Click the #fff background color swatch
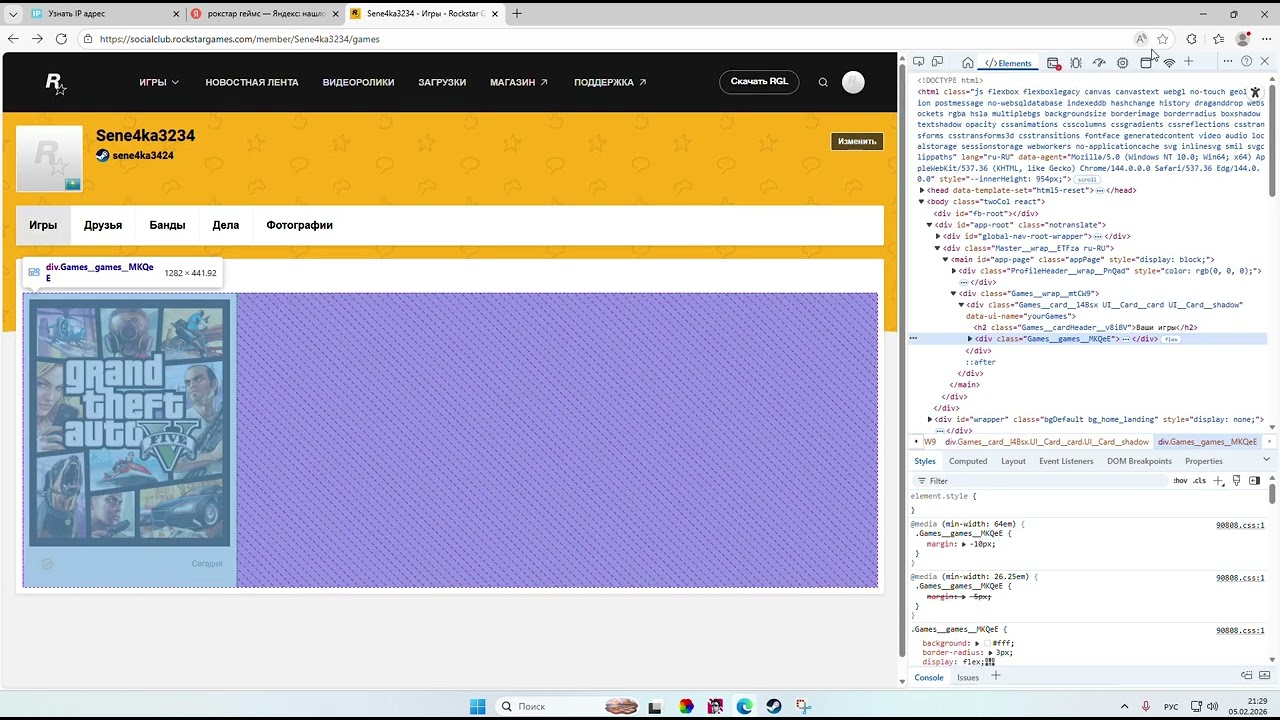 click(987, 644)
